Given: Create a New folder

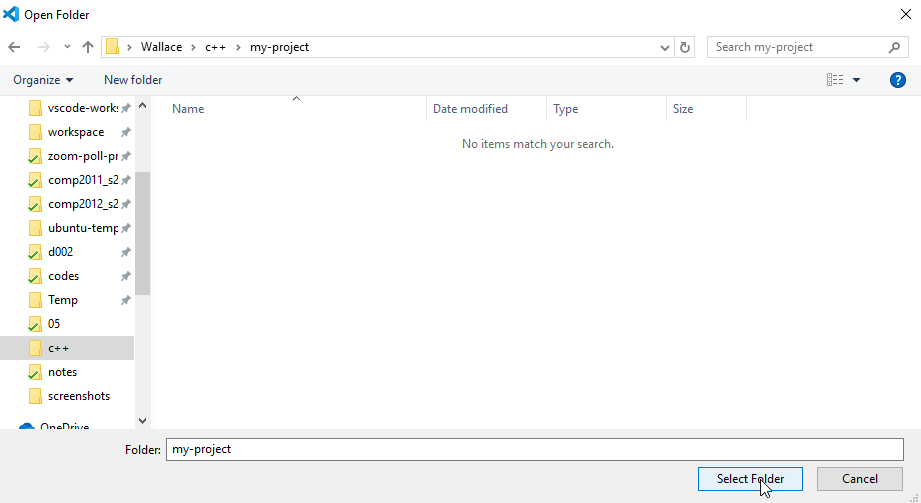Looking at the screenshot, I should click(133, 80).
